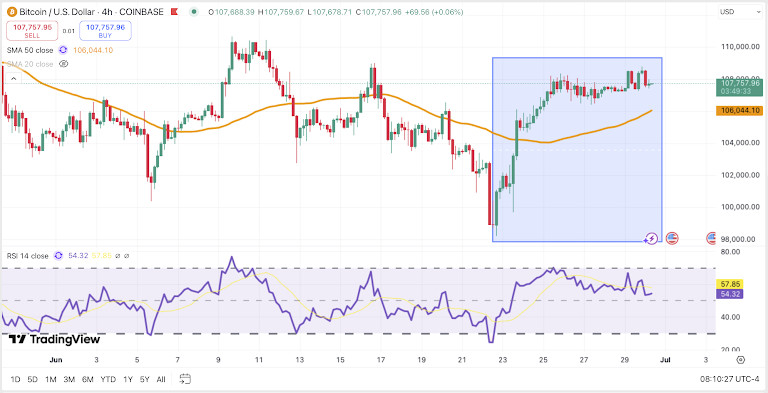Click the purple 54.32 label on RSI axis
The height and width of the screenshot is (393, 768).
coord(730,294)
